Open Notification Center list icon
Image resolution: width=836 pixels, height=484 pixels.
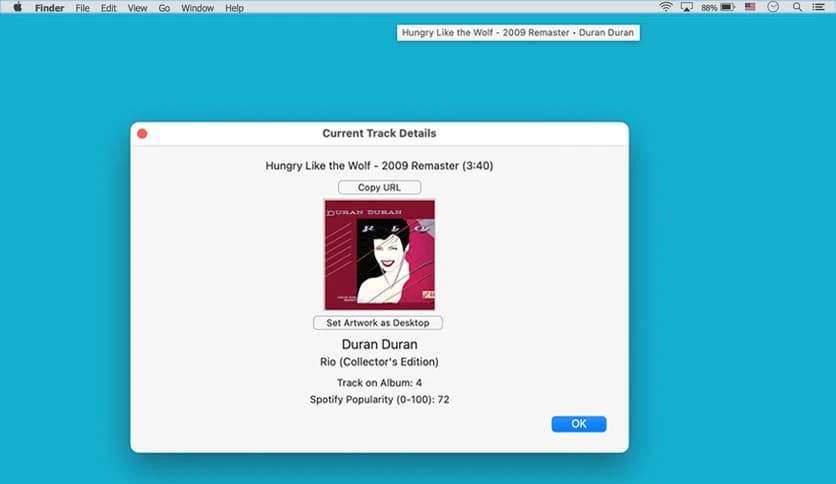pos(818,7)
